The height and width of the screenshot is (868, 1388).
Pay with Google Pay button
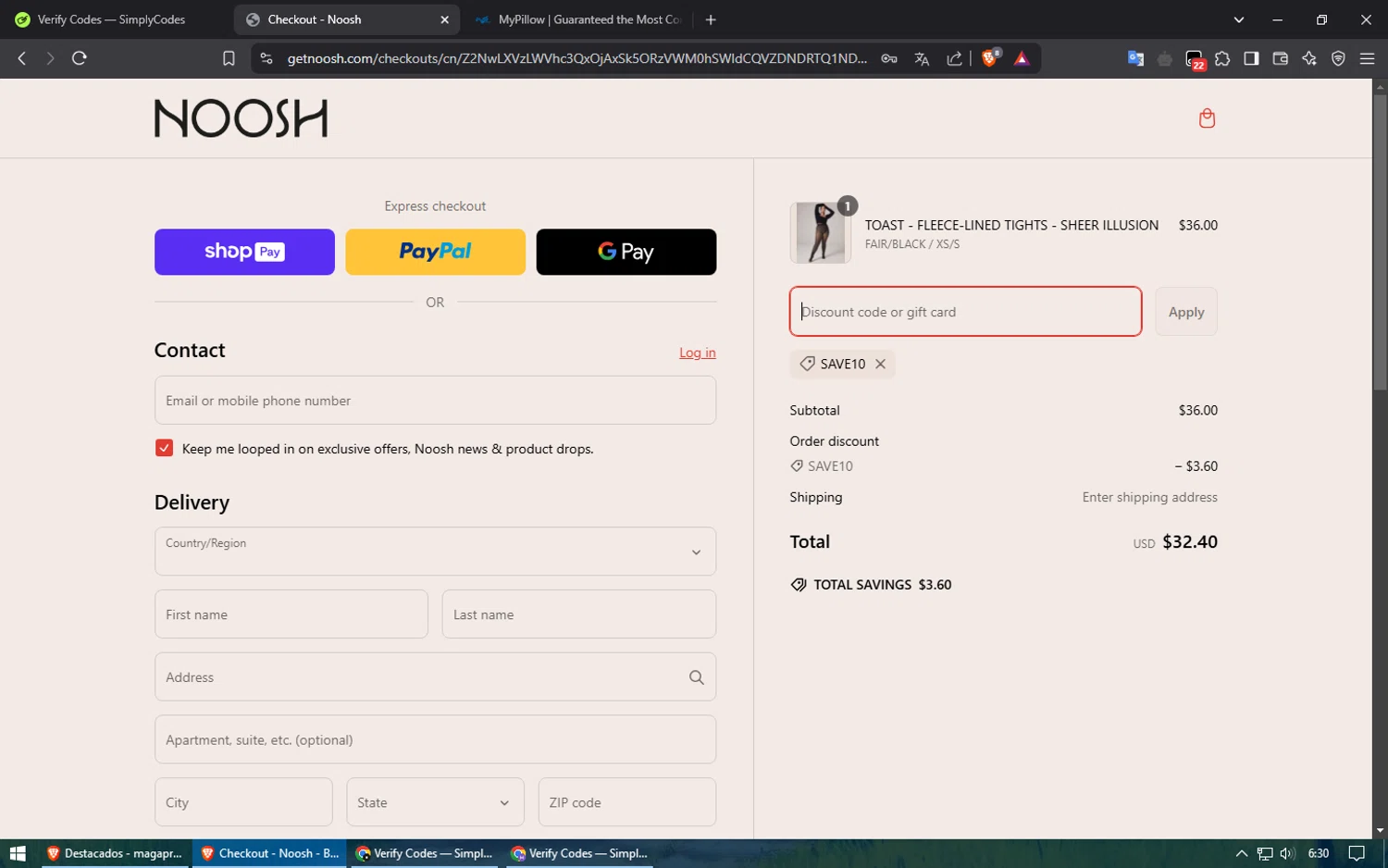click(x=626, y=252)
